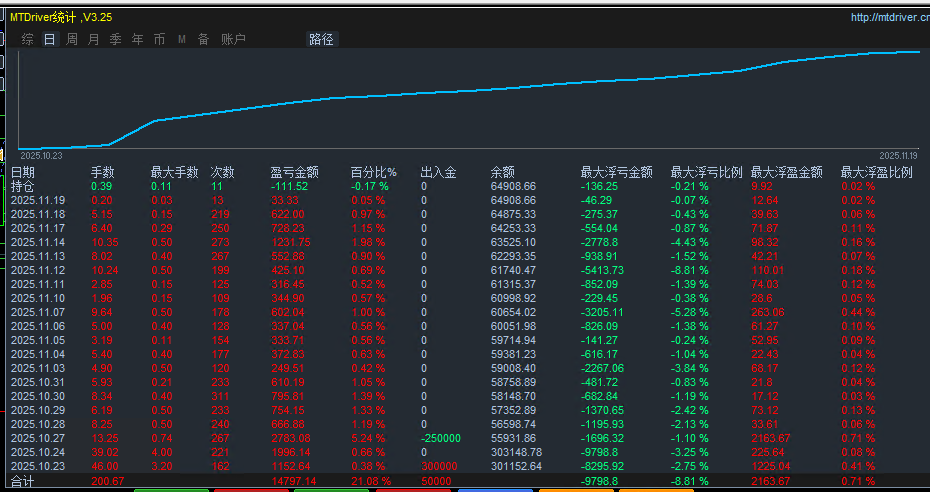This screenshot has width=930, height=492.
Task: Select the 持仓 holdings row label
Action: (23, 186)
